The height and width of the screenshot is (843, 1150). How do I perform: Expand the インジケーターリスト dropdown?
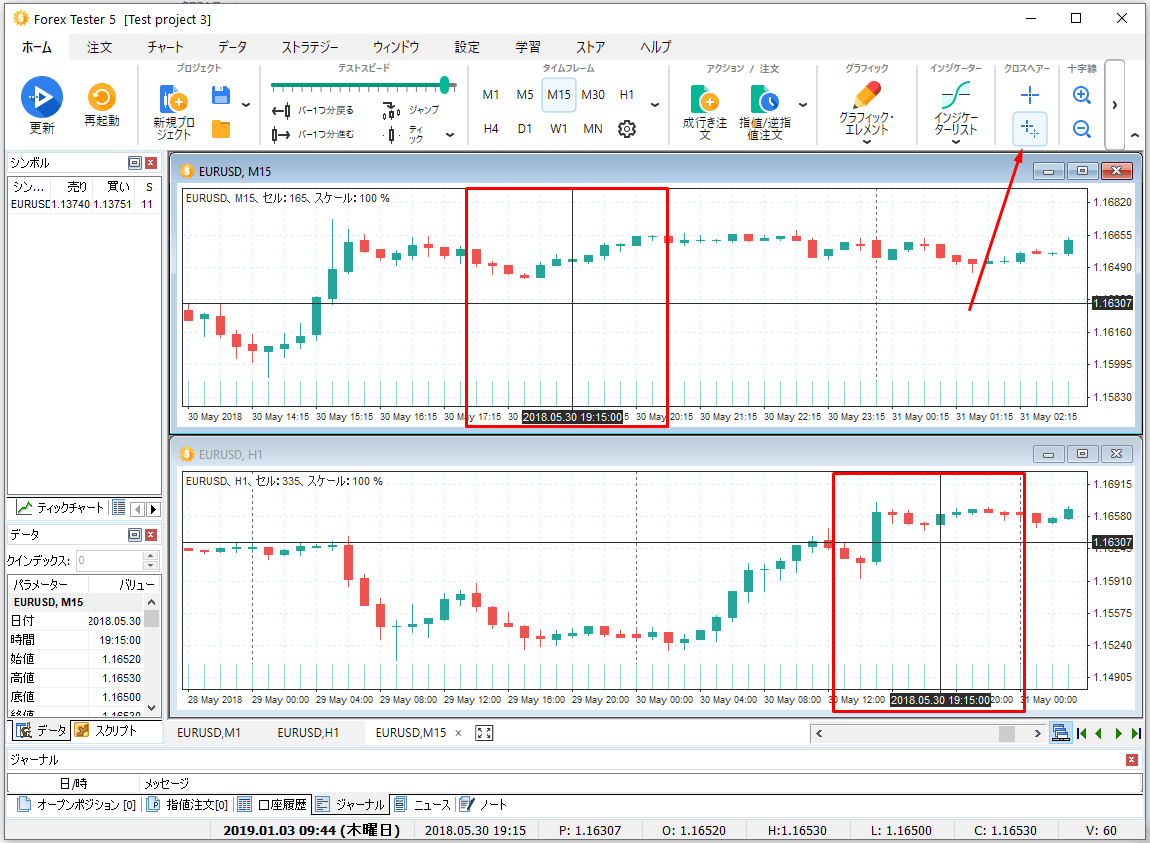click(x=955, y=141)
